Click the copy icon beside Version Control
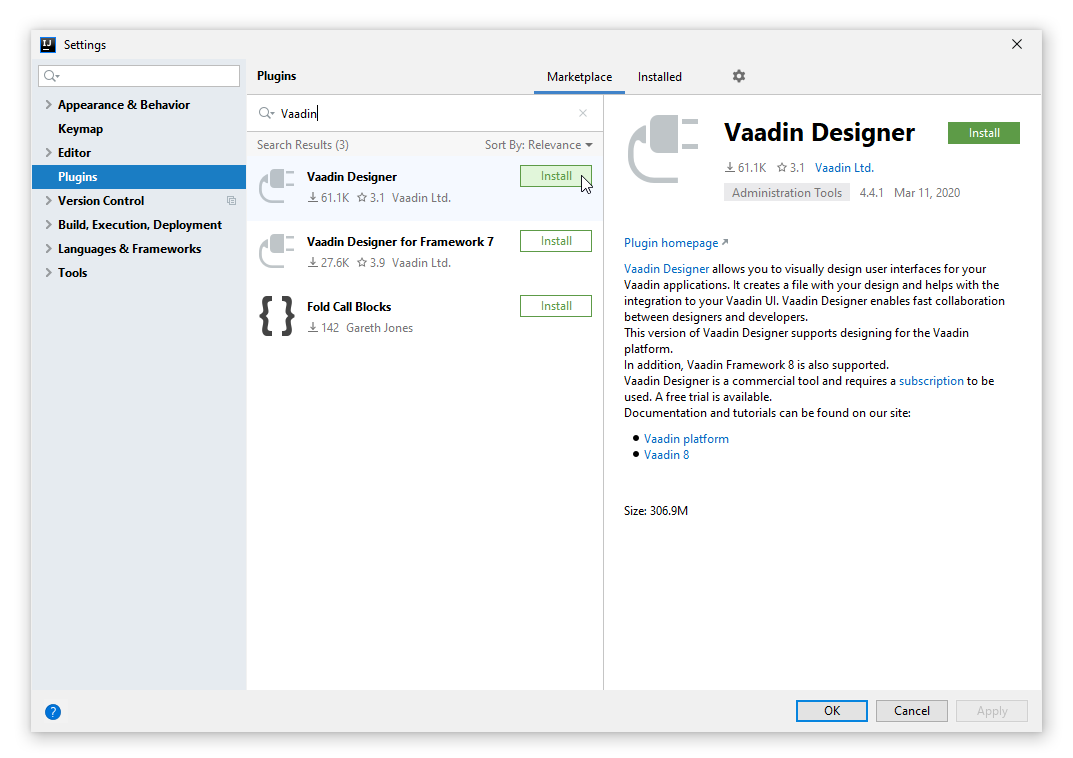 (x=231, y=200)
